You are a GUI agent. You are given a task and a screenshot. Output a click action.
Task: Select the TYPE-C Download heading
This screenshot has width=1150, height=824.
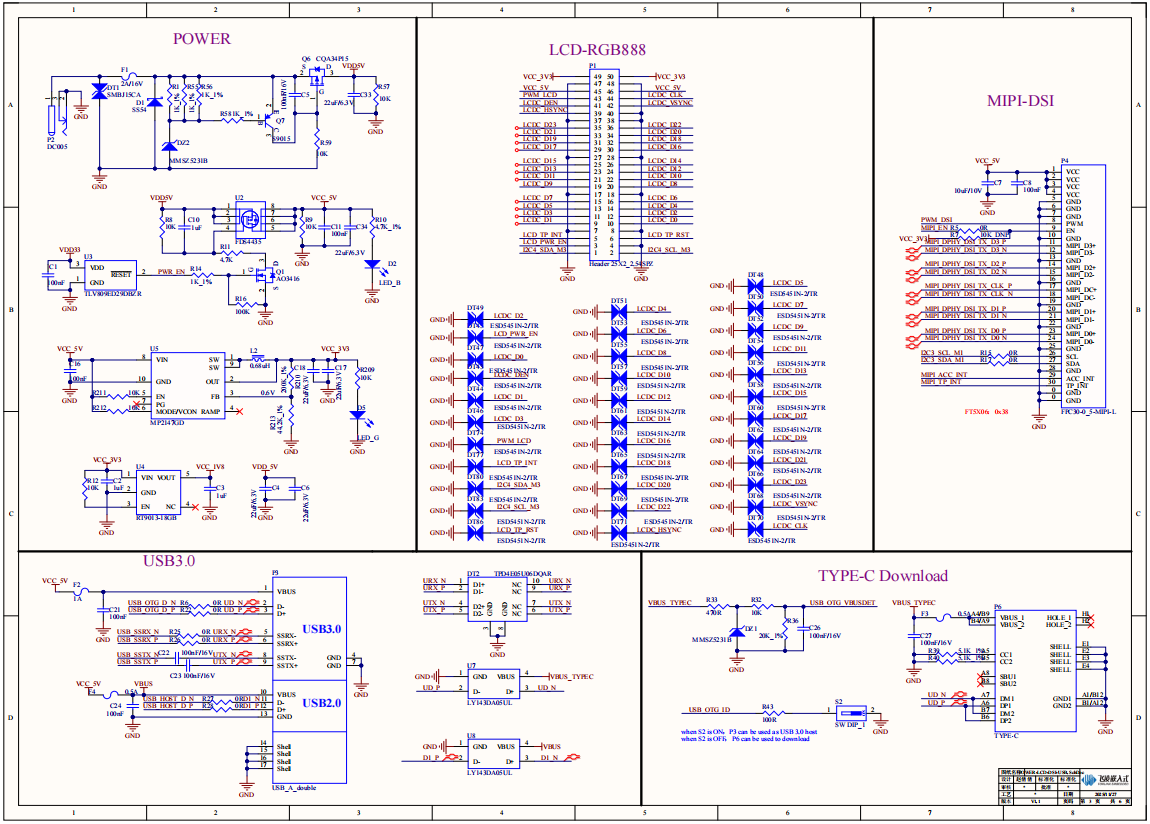point(882,575)
